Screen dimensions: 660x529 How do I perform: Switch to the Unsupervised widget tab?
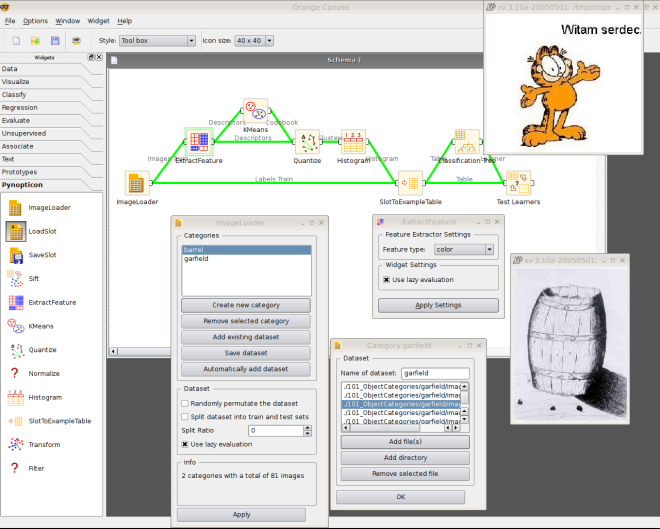point(52,133)
